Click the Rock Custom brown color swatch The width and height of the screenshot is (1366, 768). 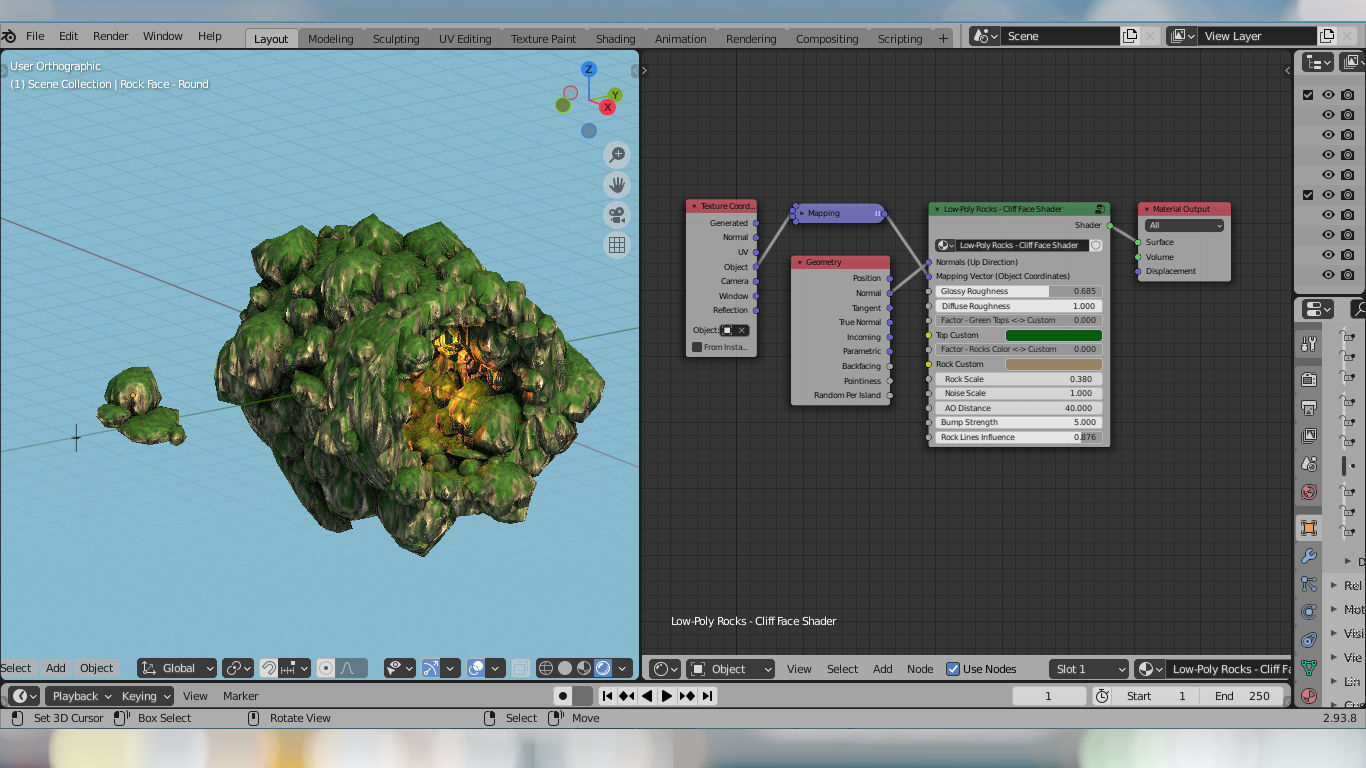tap(1053, 364)
